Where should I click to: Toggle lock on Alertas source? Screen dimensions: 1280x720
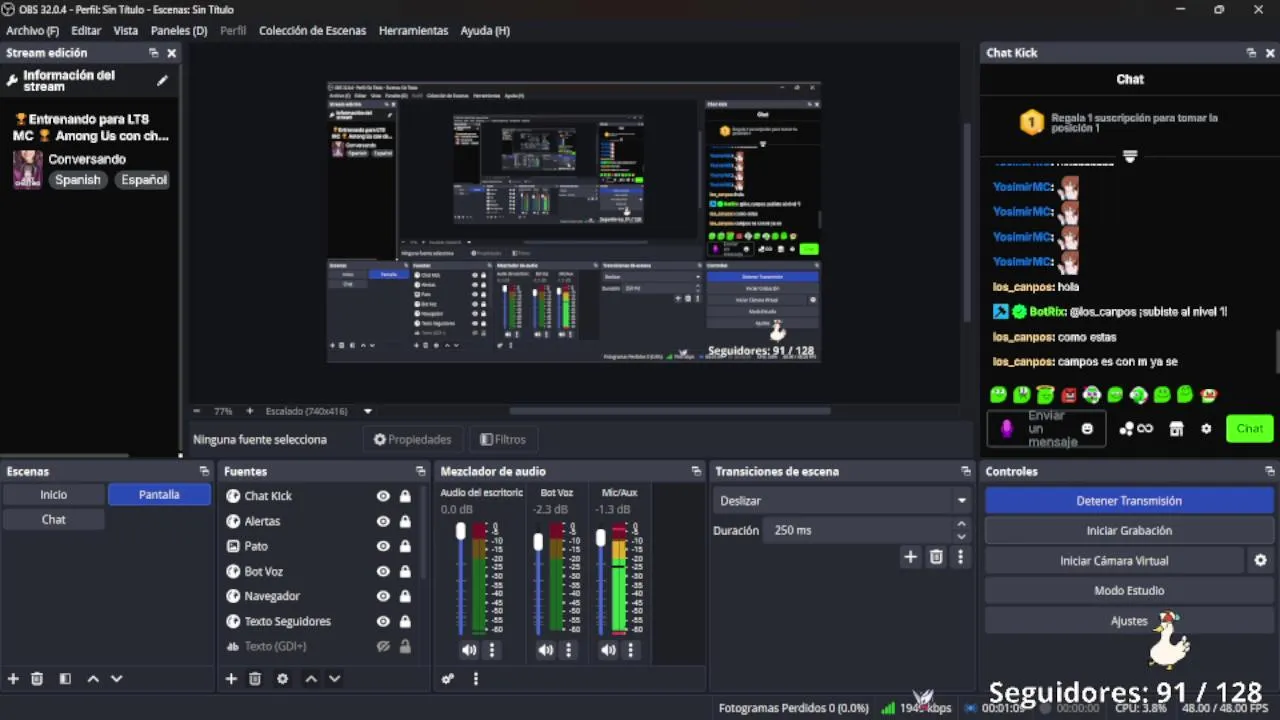pos(405,521)
